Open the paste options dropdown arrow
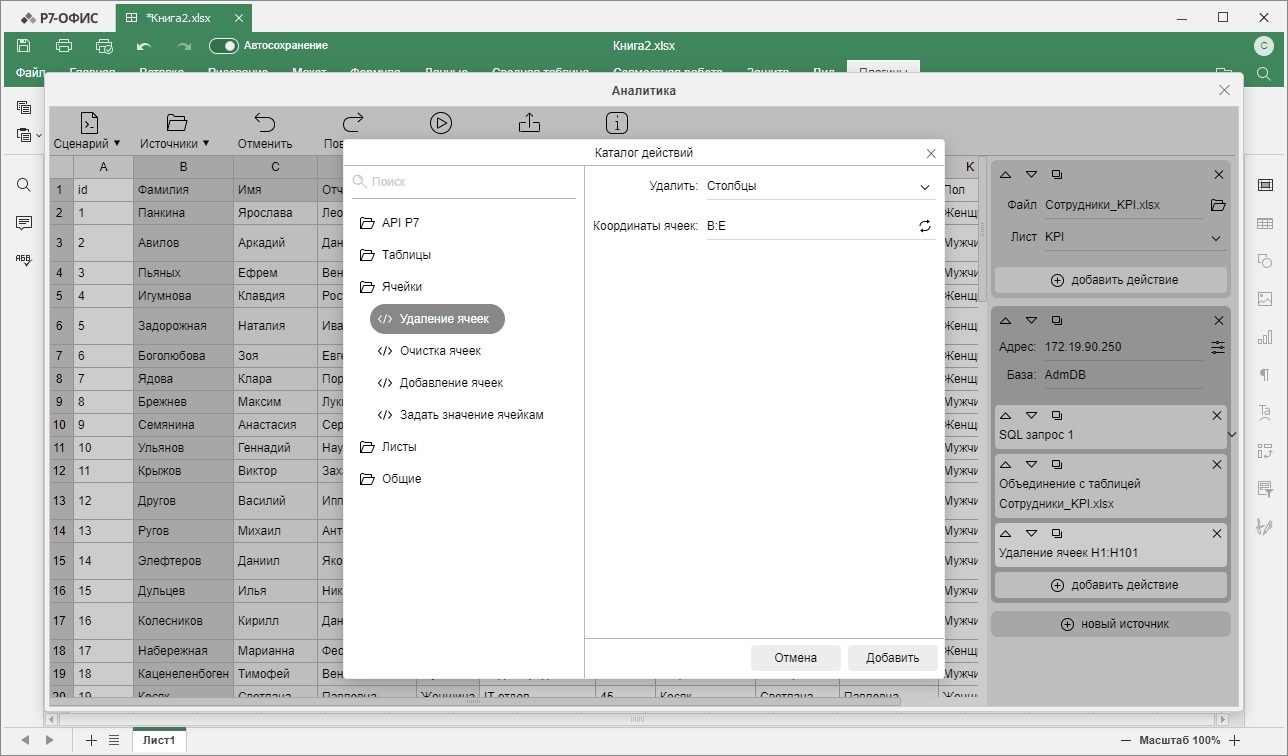1288x756 pixels. point(39,135)
